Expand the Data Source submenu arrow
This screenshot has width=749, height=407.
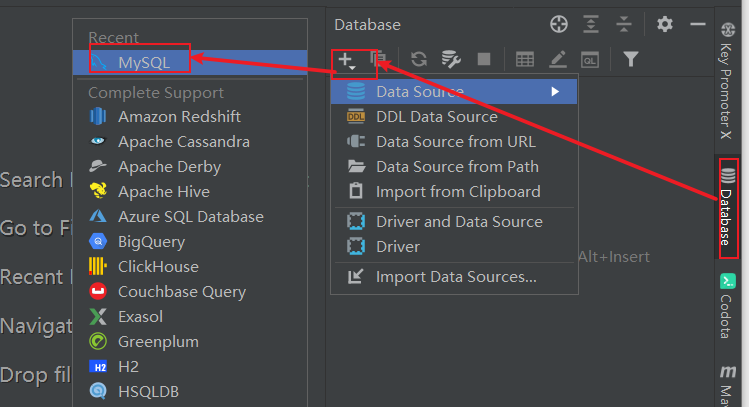click(x=555, y=91)
